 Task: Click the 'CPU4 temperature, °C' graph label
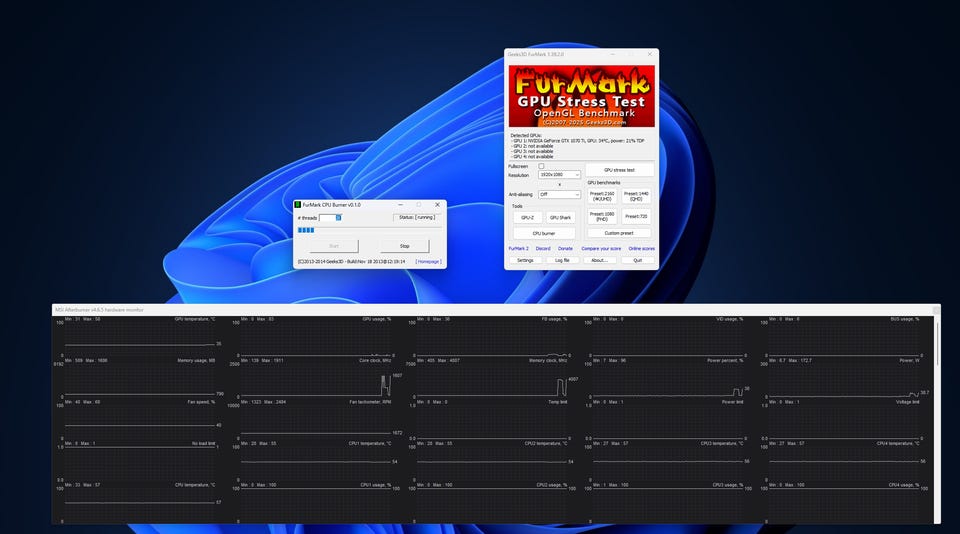click(x=898, y=443)
